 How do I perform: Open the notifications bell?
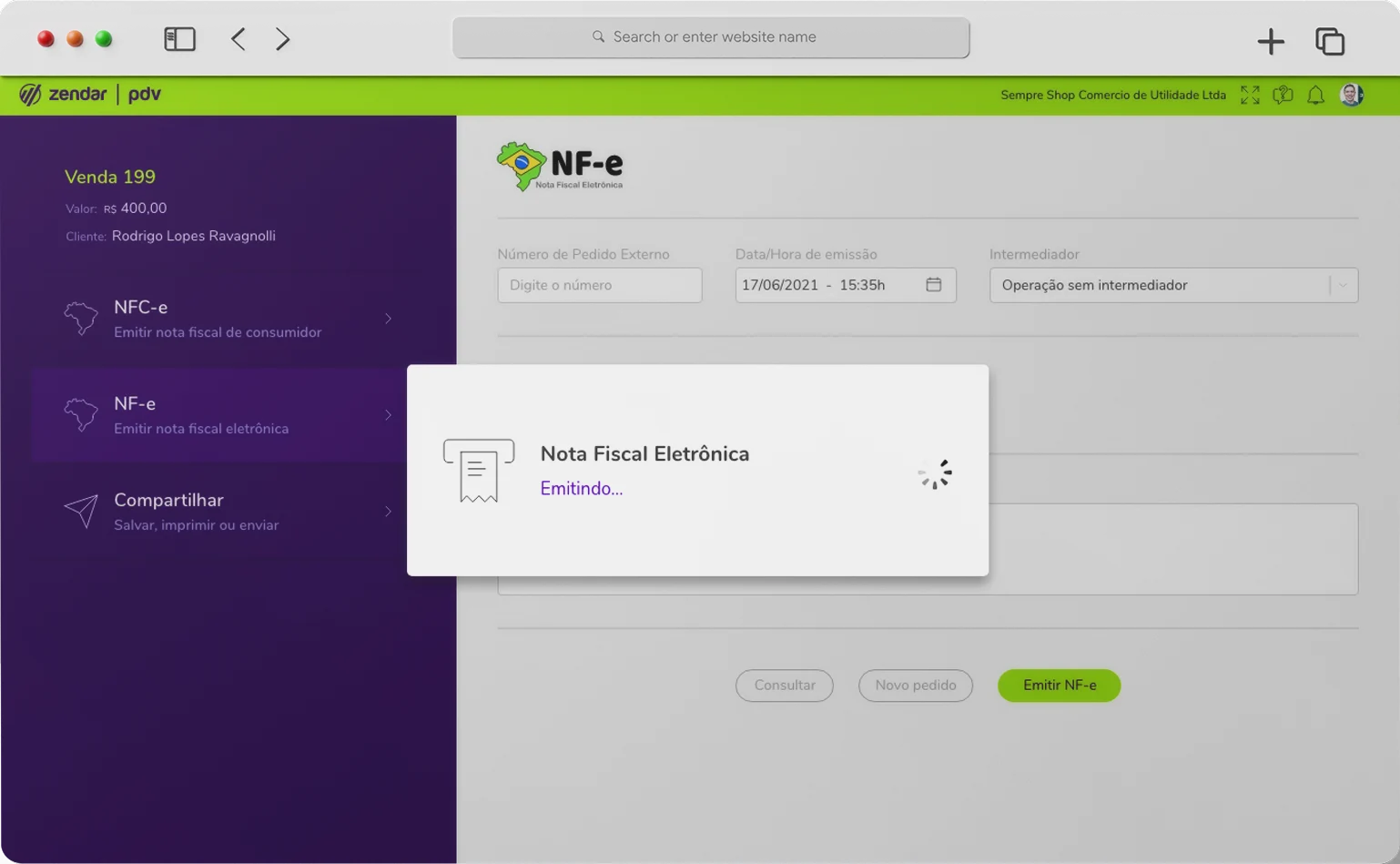click(1315, 95)
